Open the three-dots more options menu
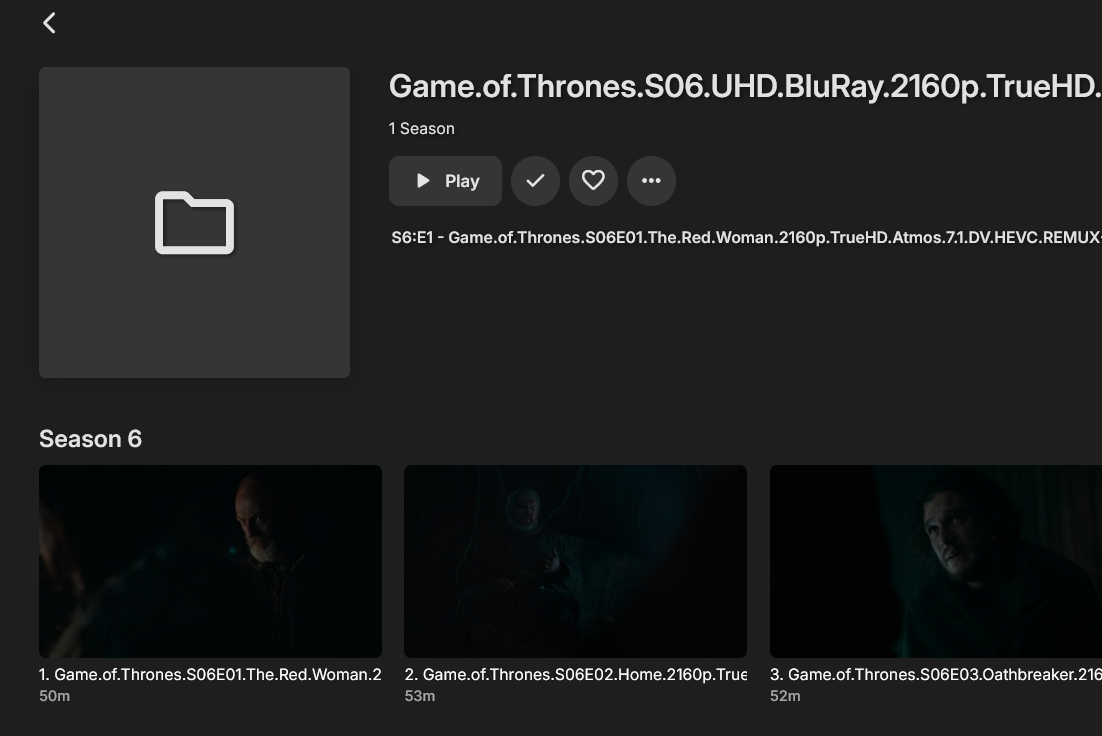Screen dimensions: 1102x736 point(651,181)
